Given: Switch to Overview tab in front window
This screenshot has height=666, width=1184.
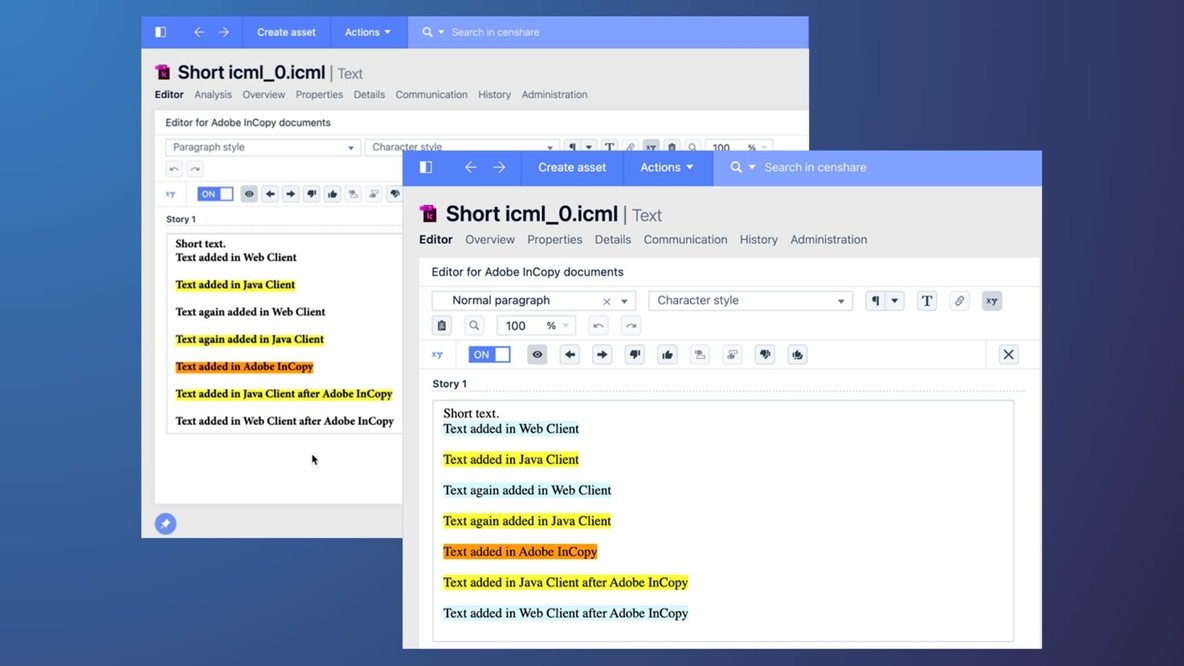Looking at the screenshot, I should (490, 239).
